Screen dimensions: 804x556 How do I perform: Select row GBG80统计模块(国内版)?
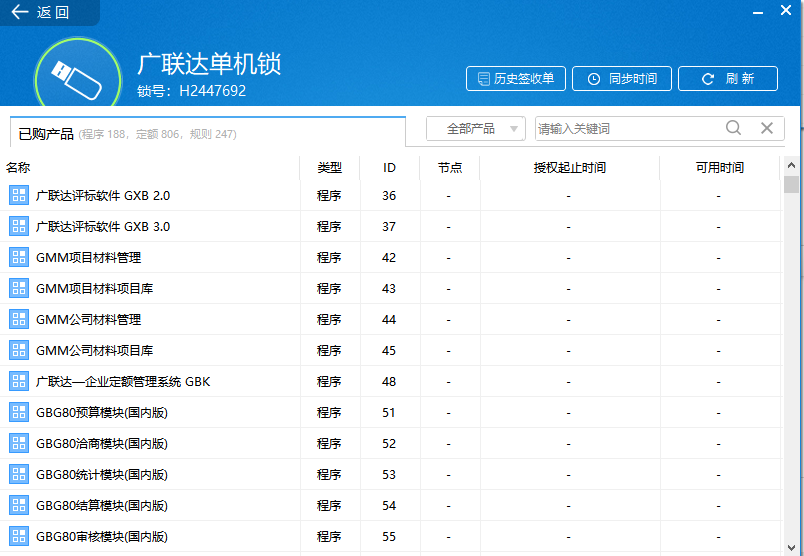point(391,474)
